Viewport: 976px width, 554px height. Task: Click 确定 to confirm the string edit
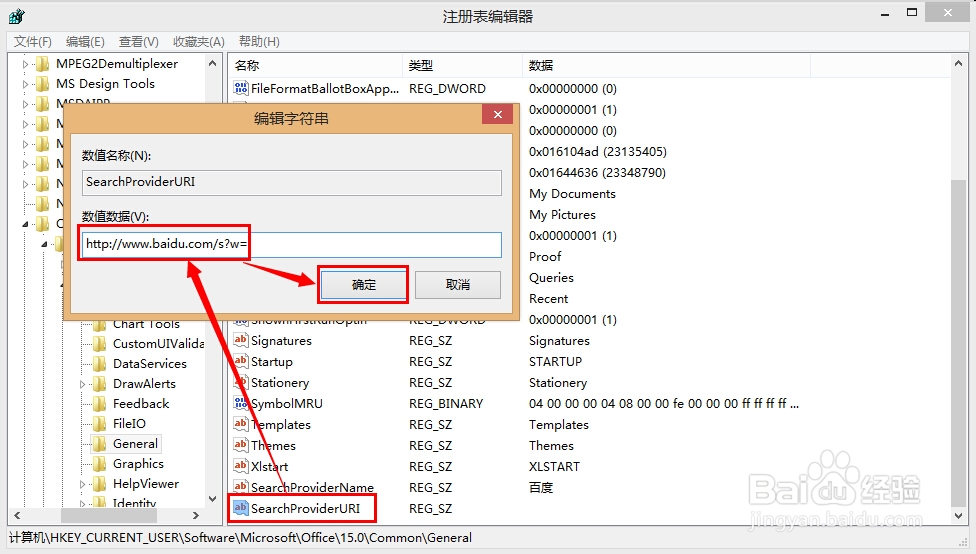tap(364, 285)
